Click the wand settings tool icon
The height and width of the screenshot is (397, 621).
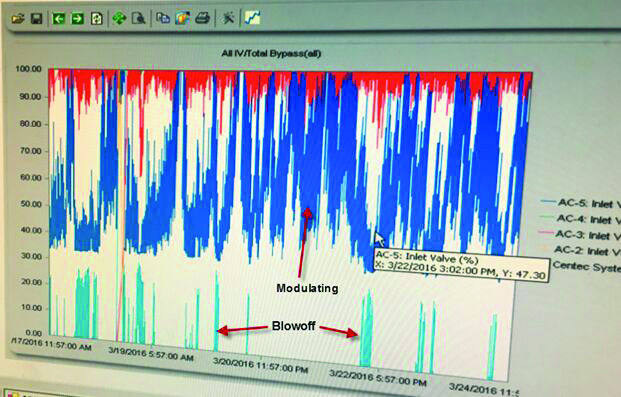click(228, 17)
